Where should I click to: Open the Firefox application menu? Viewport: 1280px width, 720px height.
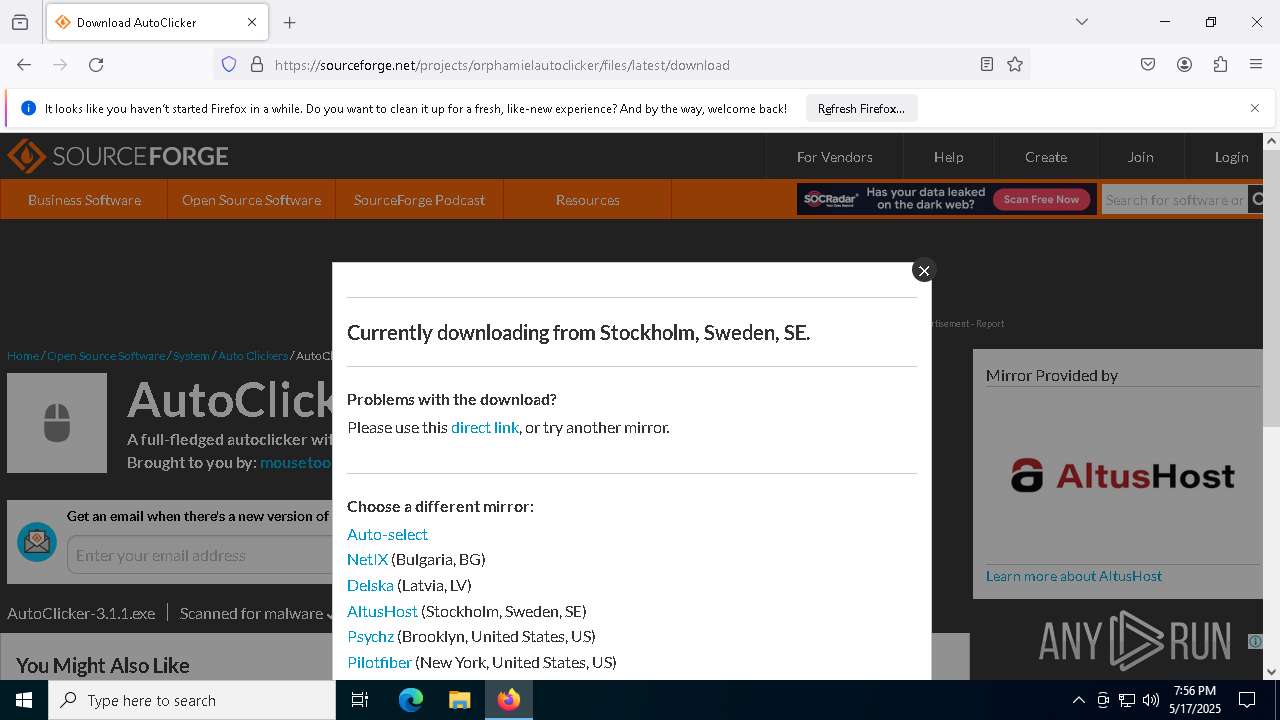(x=1256, y=65)
